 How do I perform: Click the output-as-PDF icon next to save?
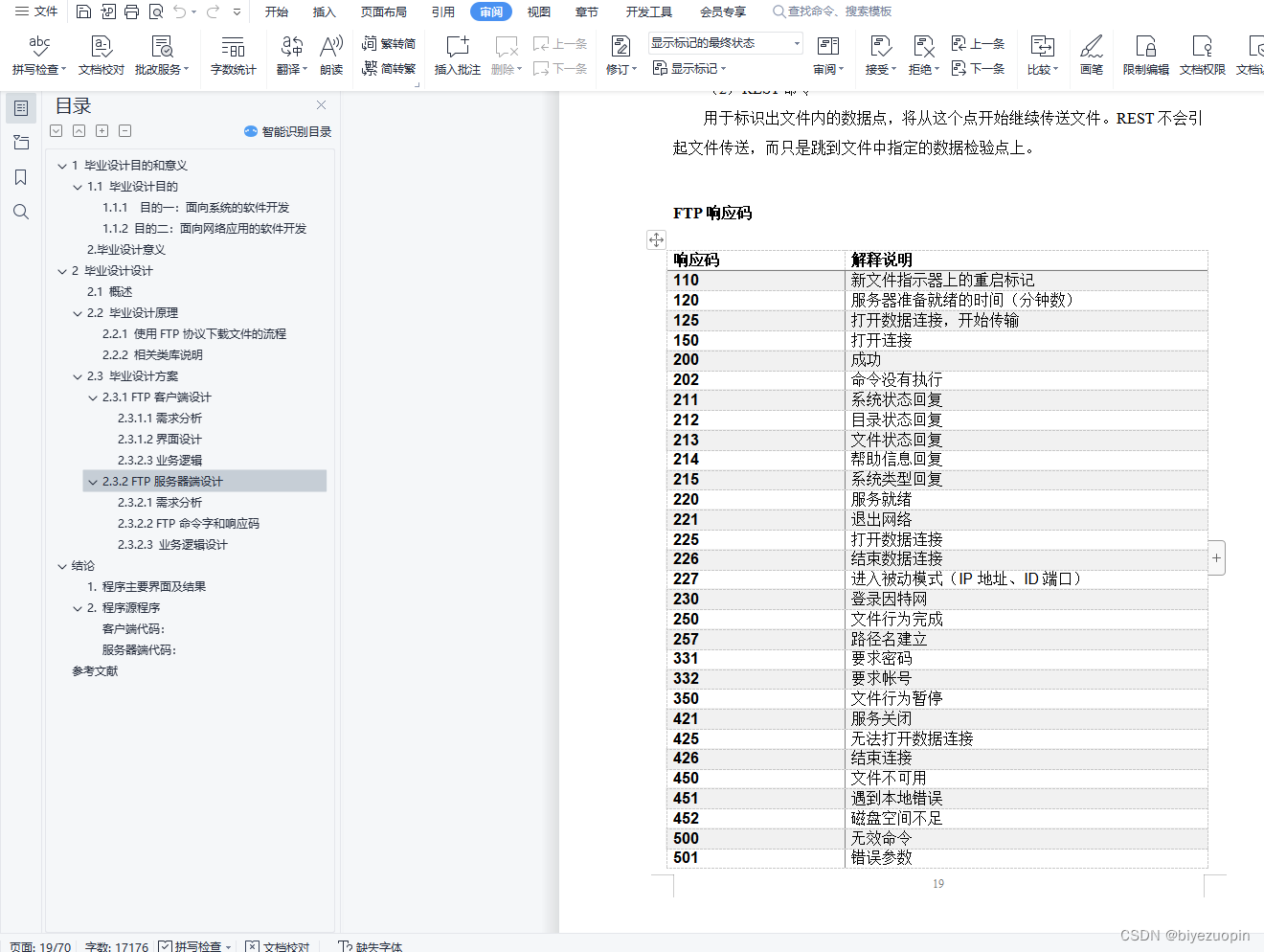[x=107, y=11]
